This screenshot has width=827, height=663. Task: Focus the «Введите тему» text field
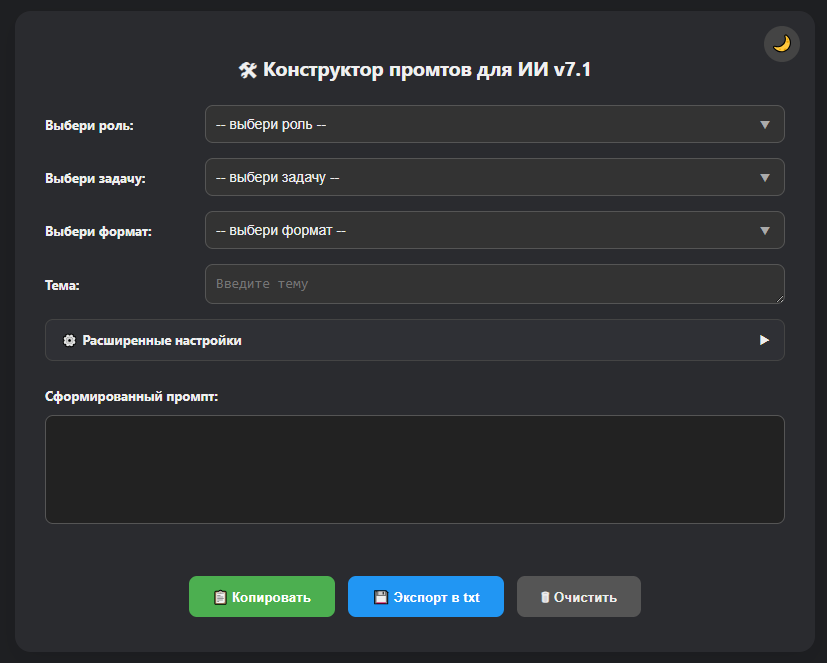480,284
